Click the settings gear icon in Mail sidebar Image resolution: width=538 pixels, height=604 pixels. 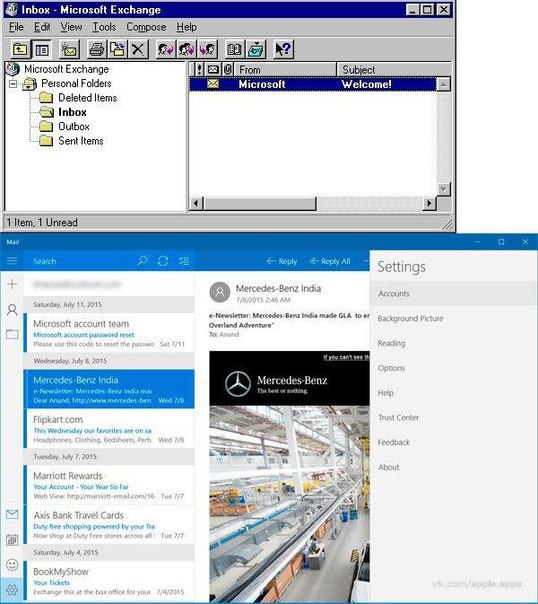(12, 590)
